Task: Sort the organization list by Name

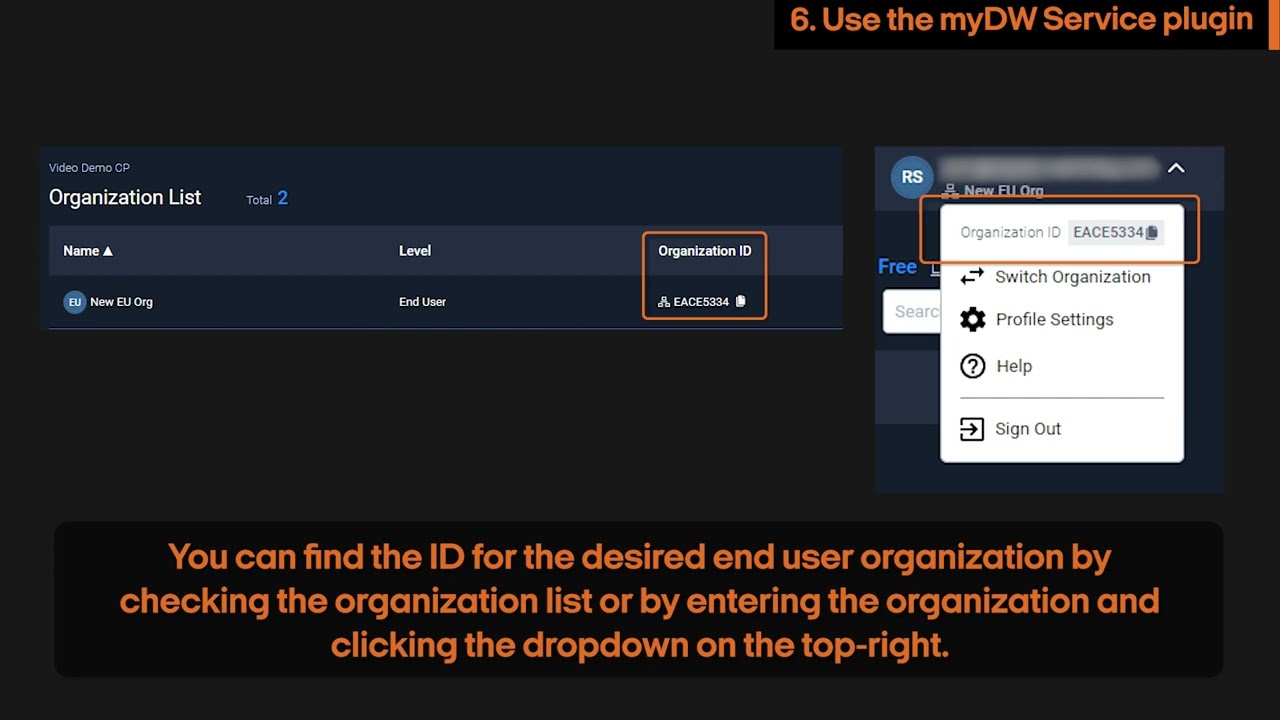Action: tap(88, 251)
